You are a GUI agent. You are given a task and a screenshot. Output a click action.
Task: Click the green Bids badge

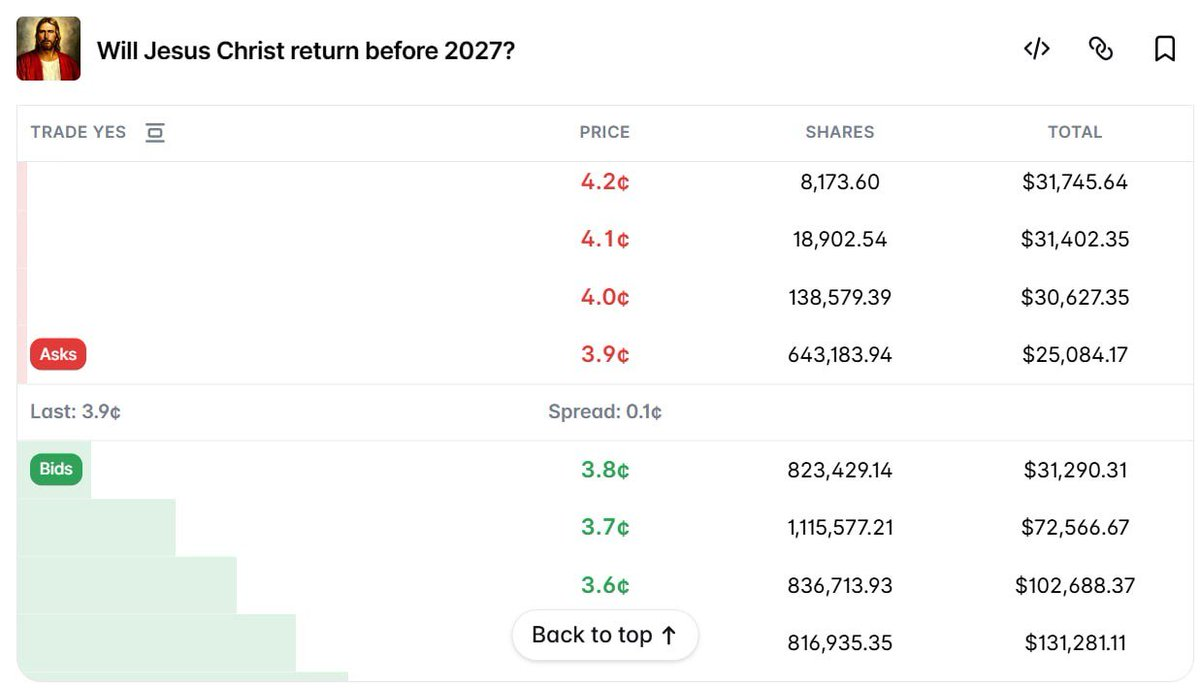tap(55, 469)
